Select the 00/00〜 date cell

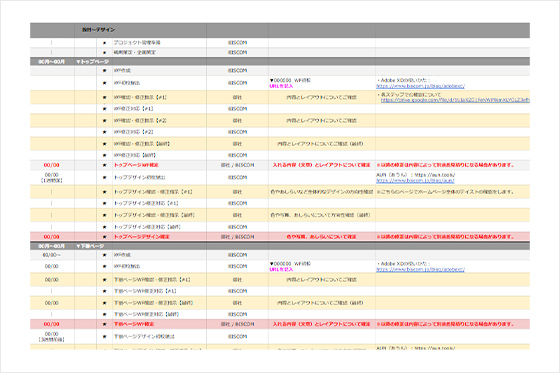[52, 255]
